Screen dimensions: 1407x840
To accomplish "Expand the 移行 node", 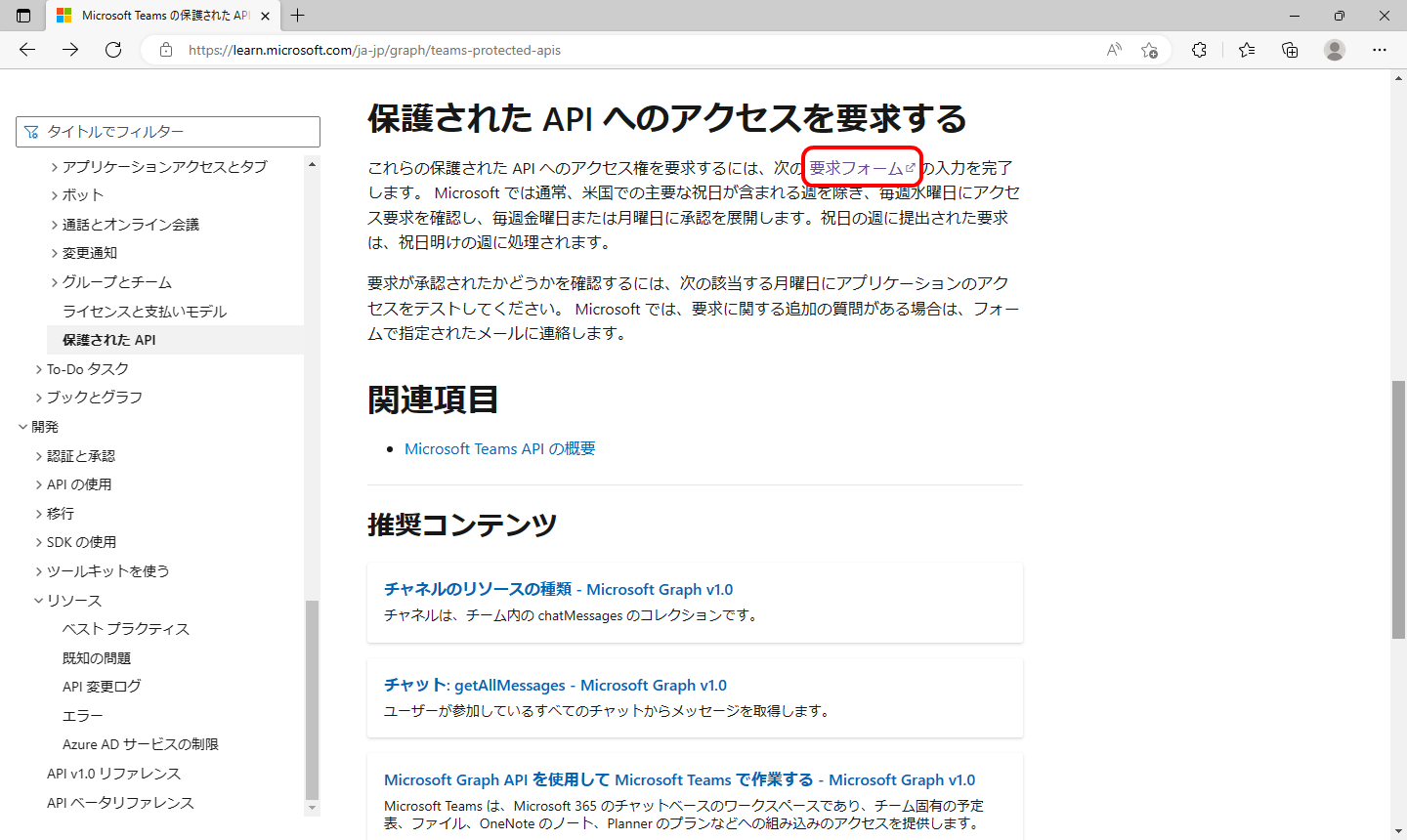I will pyautogui.click(x=39, y=514).
